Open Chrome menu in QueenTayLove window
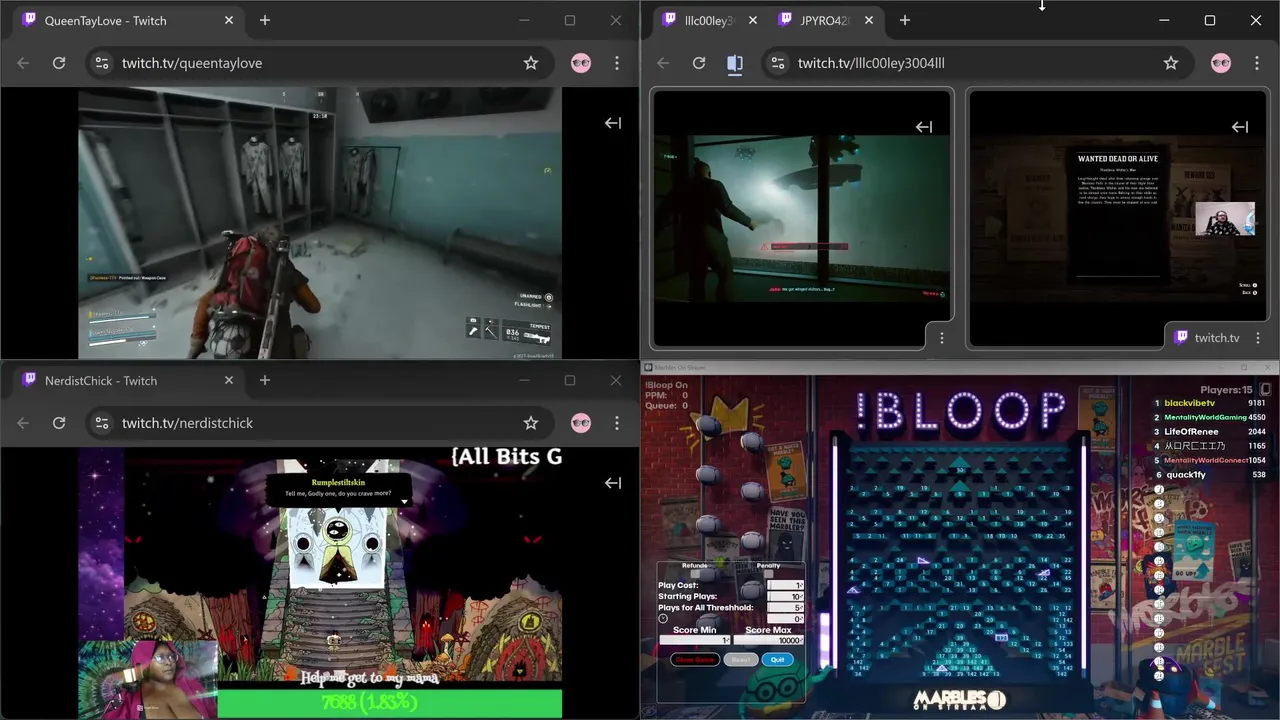Viewport: 1280px width, 720px height. point(617,63)
